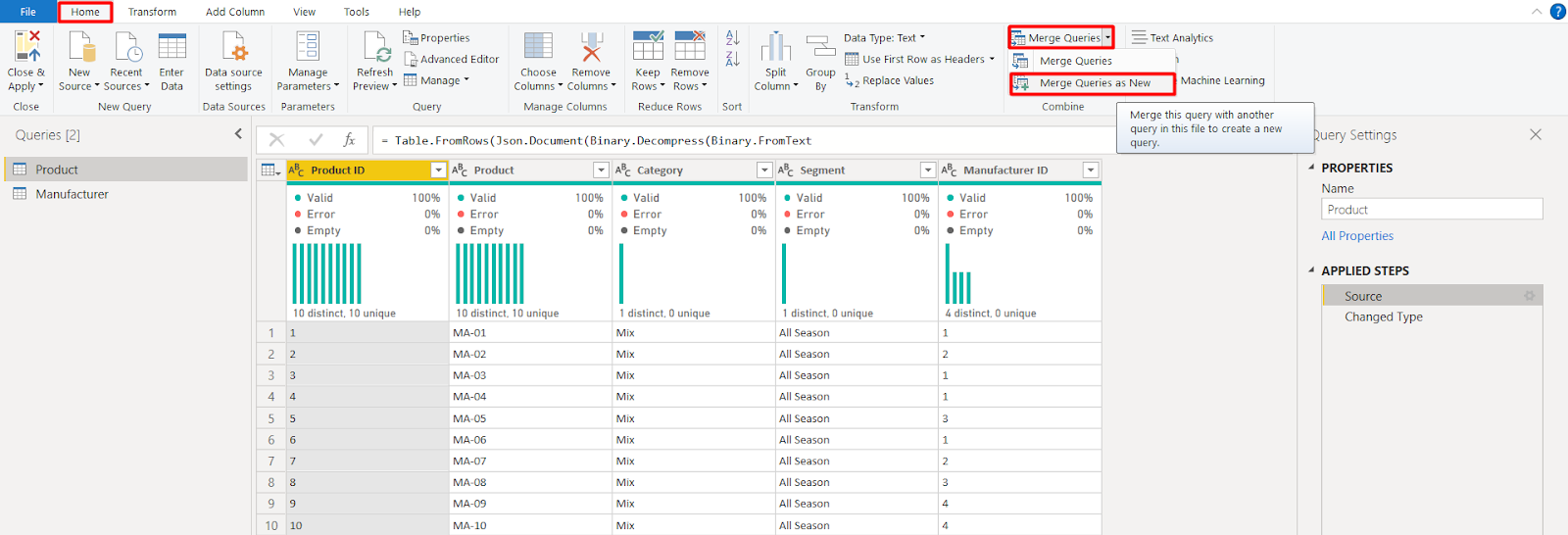1568x535 pixels.
Task: Open the All Properties link
Action: tap(1356, 236)
